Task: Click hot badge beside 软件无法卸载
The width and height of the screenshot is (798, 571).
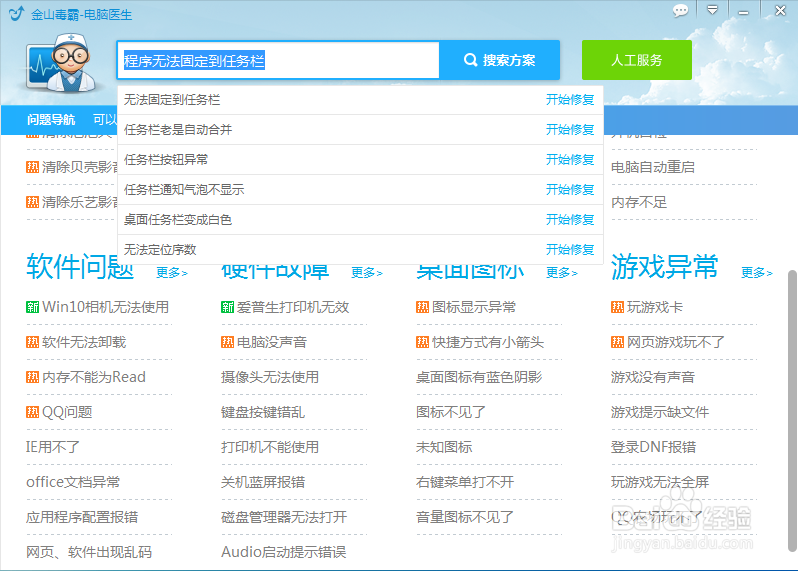Action: point(33,342)
